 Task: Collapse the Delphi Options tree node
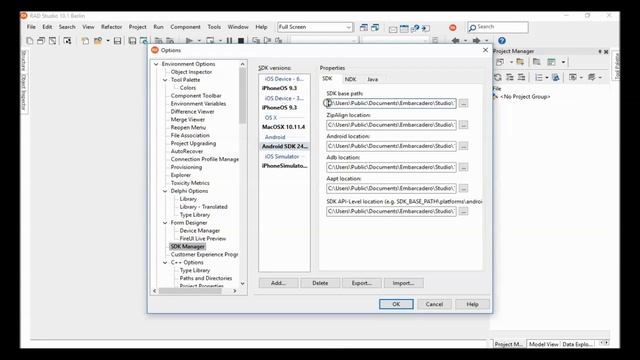click(x=165, y=191)
